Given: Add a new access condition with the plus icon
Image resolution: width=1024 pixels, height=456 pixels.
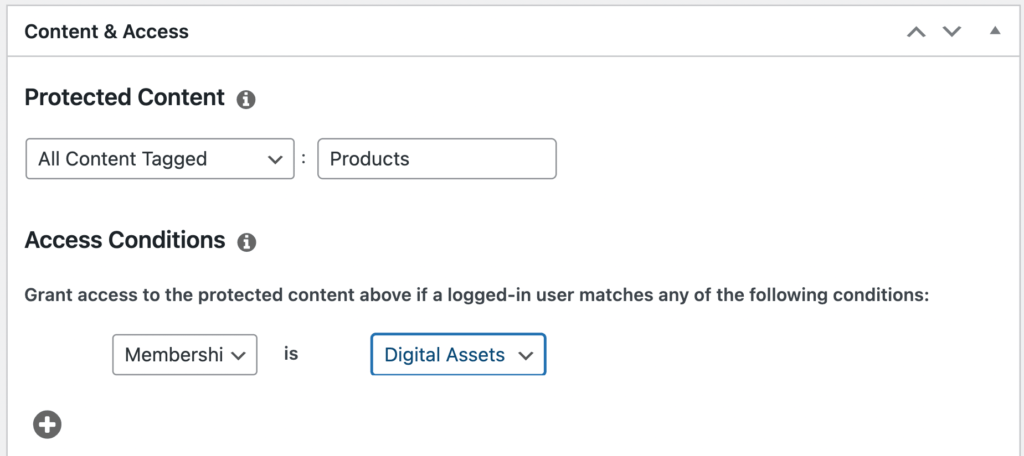Looking at the screenshot, I should click(47, 425).
